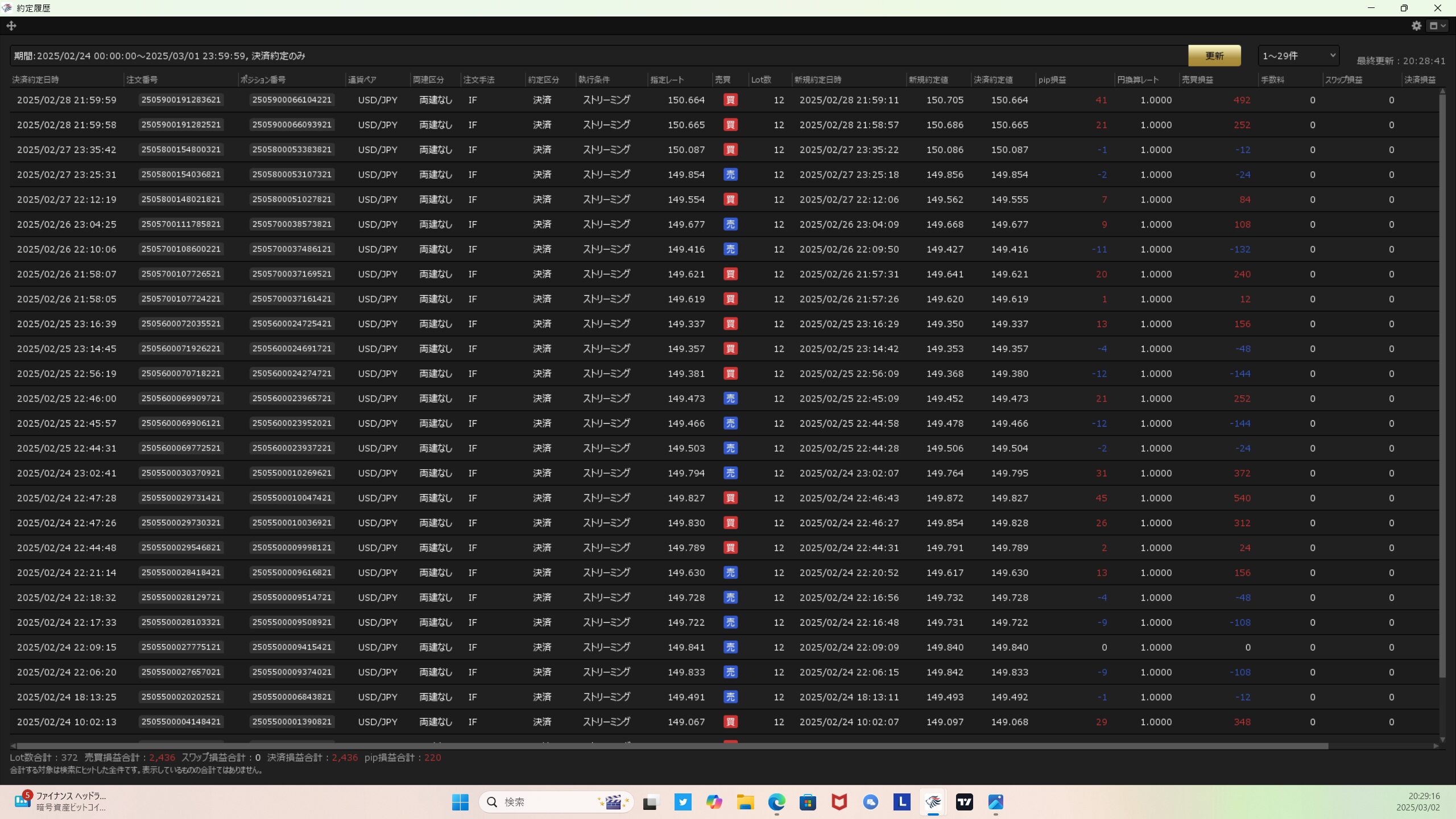This screenshot has width=1456, height=819.
Task: Expand the 1~29件 page range dropdown
Action: point(1298,56)
